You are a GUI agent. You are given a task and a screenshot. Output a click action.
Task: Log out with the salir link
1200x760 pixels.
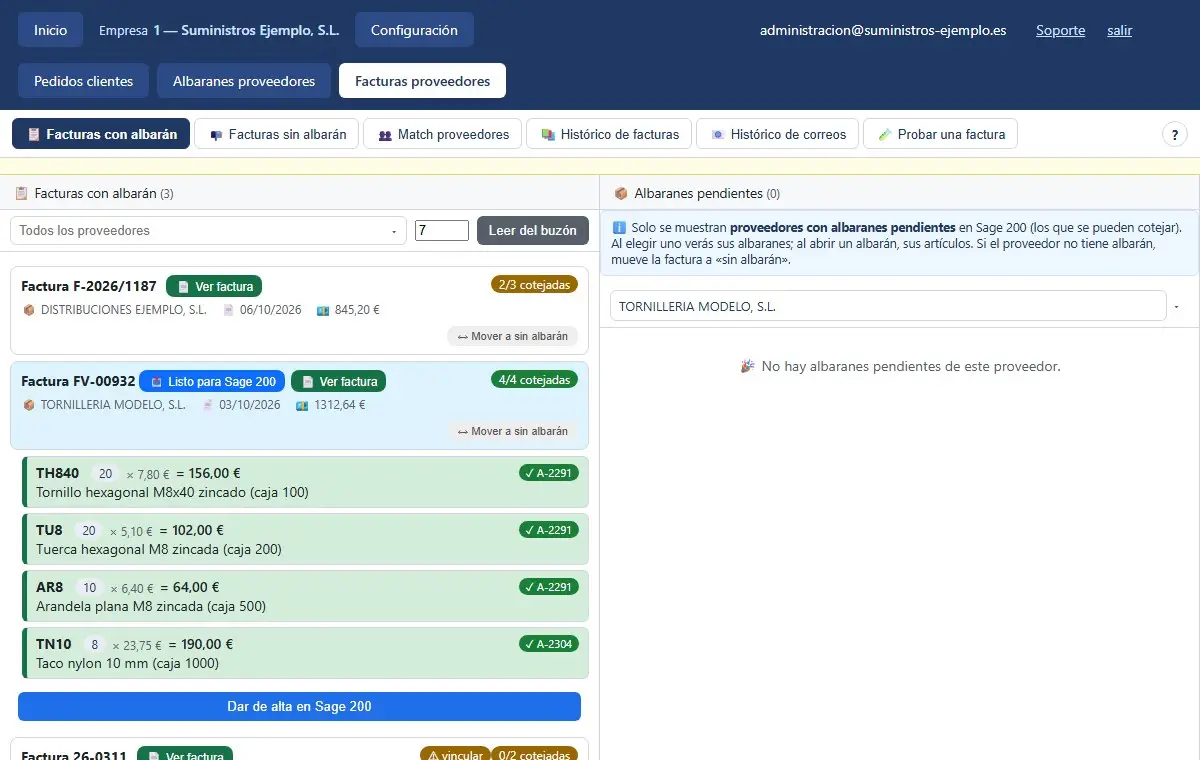1119,30
